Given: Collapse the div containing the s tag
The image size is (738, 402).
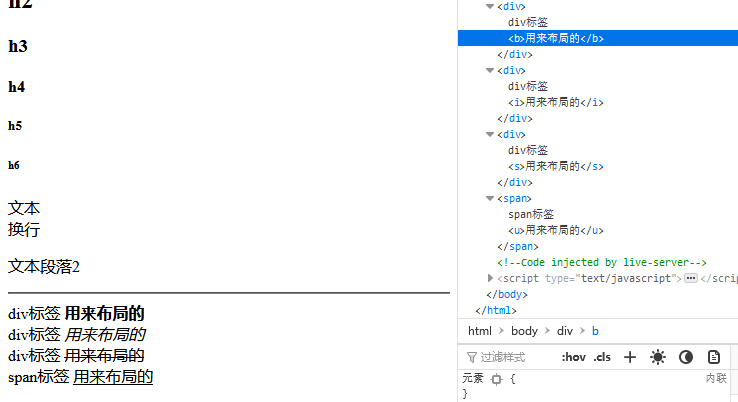Looking at the screenshot, I should tap(490, 135).
